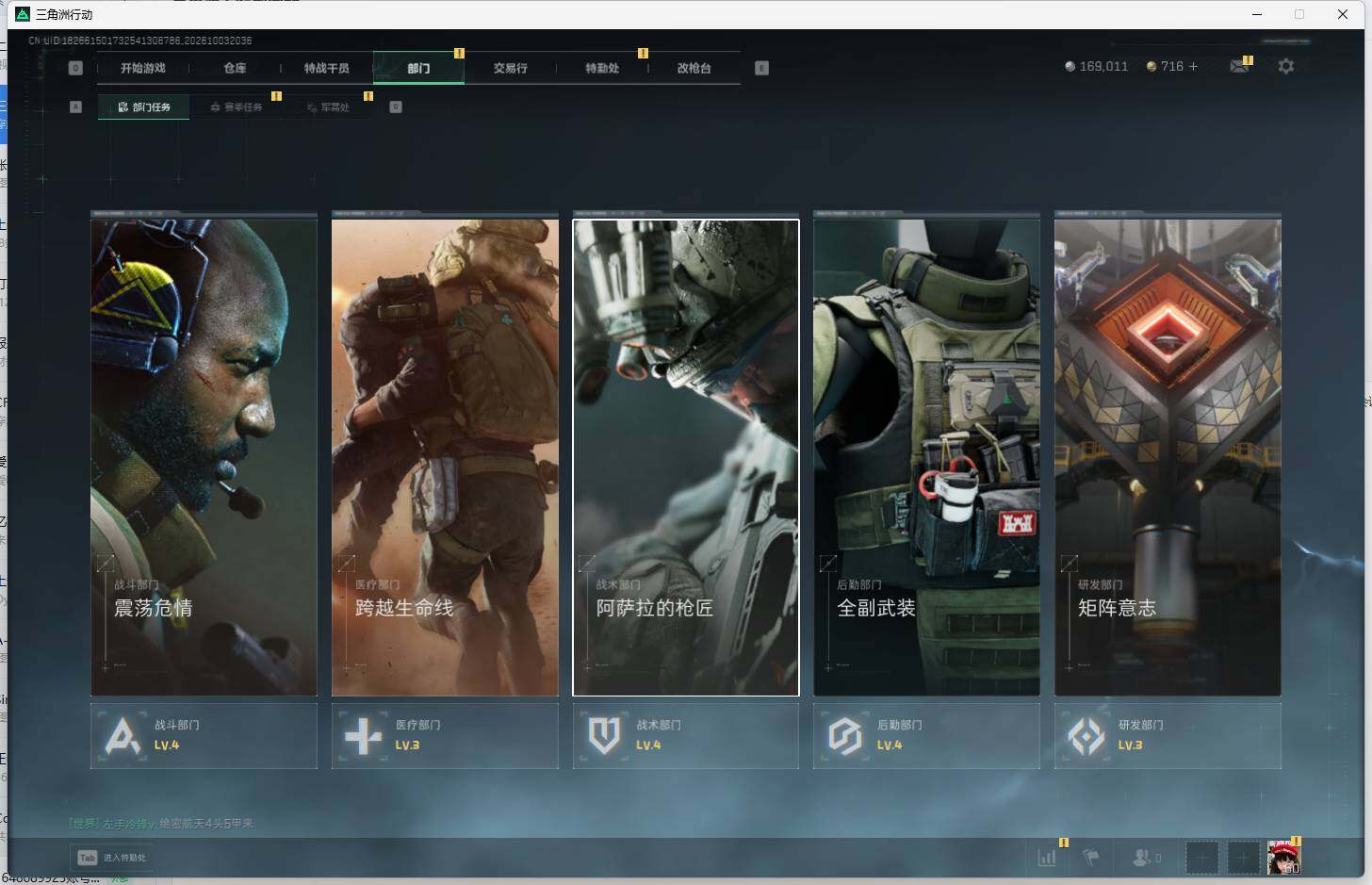Click the player avatar with red hat
1372x885 pixels.
(1283, 858)
